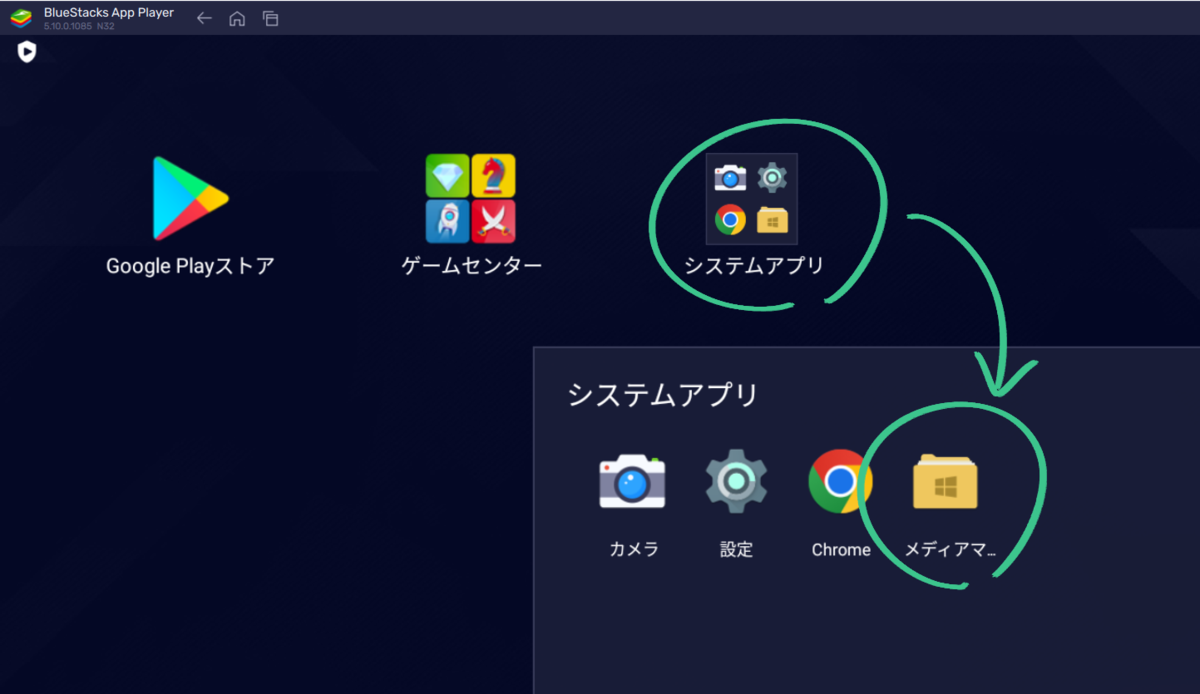1200x694 pixels.
Task: Click the メディアマ.. label text
Action: pos(951,549)
